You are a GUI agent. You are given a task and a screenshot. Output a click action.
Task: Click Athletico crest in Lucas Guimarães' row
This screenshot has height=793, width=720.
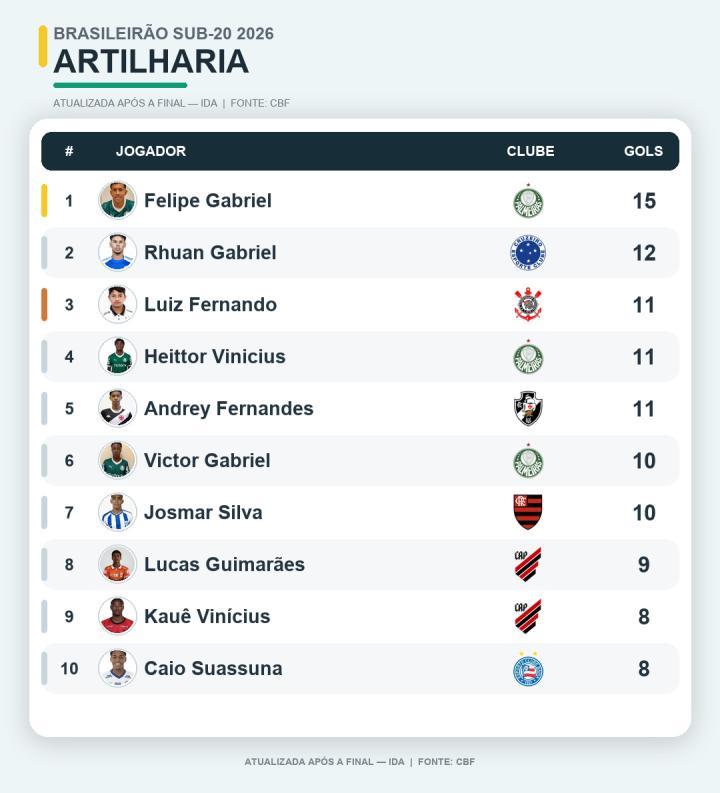pos(528,564)
